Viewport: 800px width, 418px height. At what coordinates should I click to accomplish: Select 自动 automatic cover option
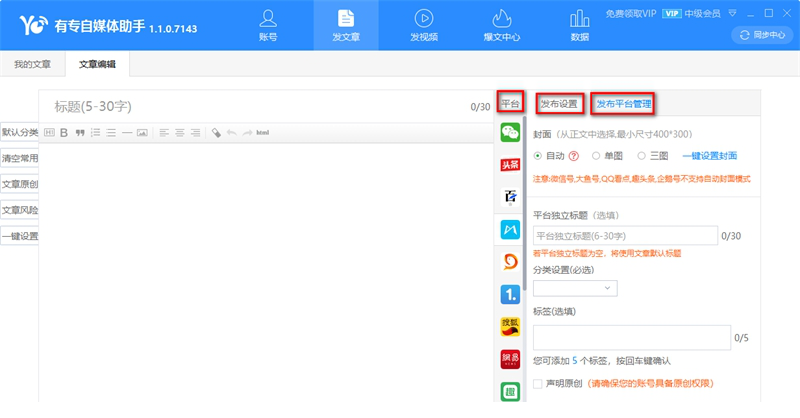pos(538,156)
